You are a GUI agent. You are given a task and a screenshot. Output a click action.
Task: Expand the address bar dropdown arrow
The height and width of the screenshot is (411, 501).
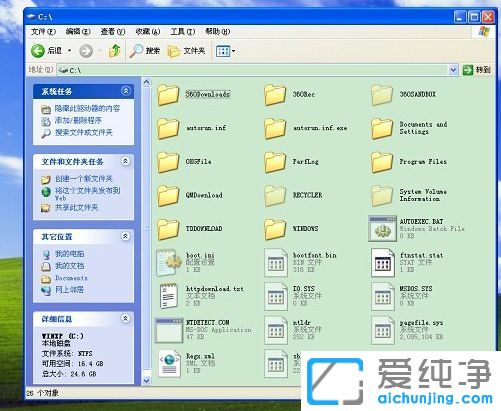point(453,70)
